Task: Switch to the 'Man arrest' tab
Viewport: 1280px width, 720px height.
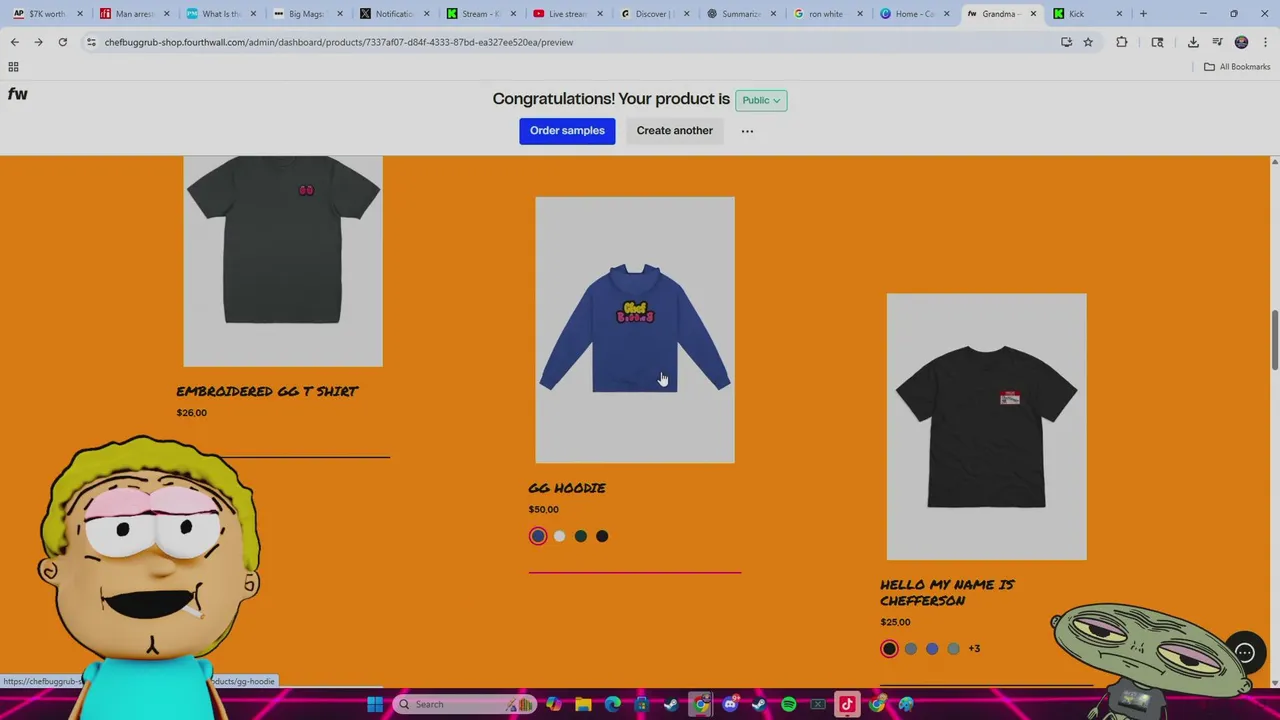Action: [x=134, y=14]
